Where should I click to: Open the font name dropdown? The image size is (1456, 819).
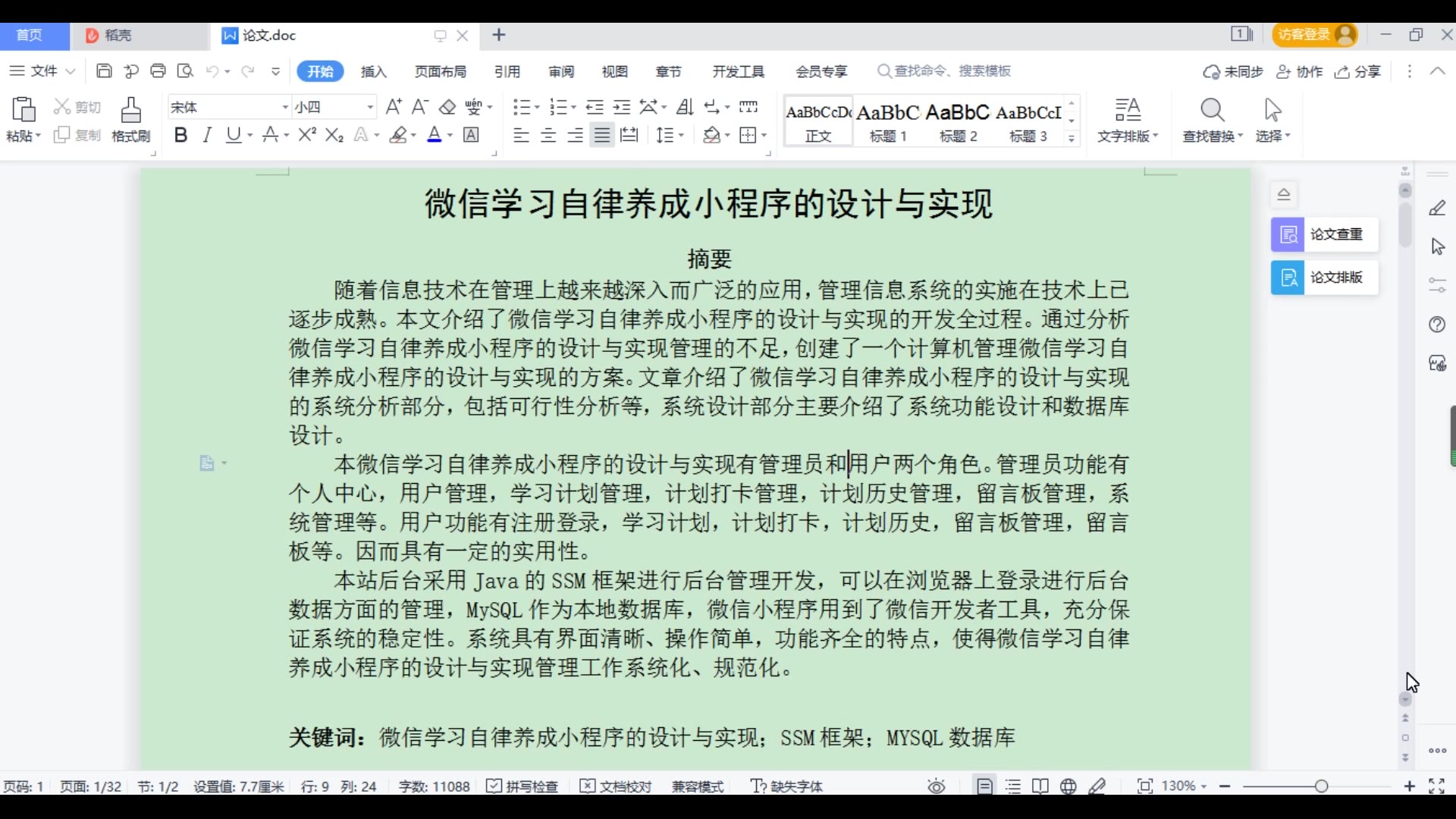285,107
